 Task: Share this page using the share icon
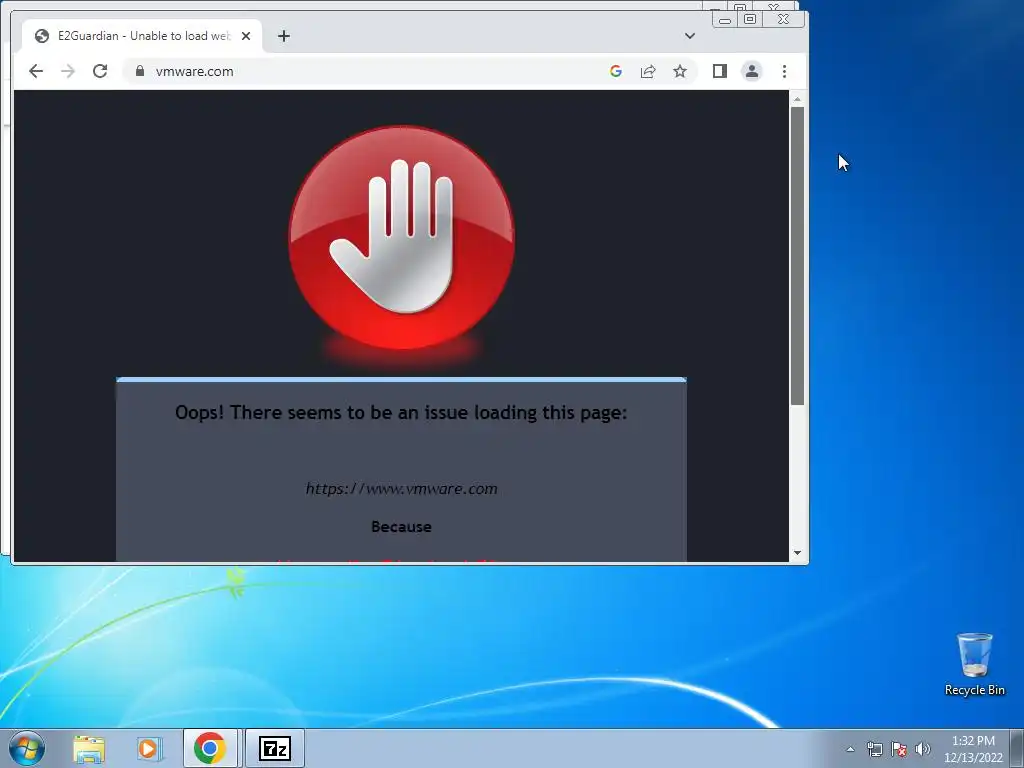pyautogui.click(x=648, y=71)
